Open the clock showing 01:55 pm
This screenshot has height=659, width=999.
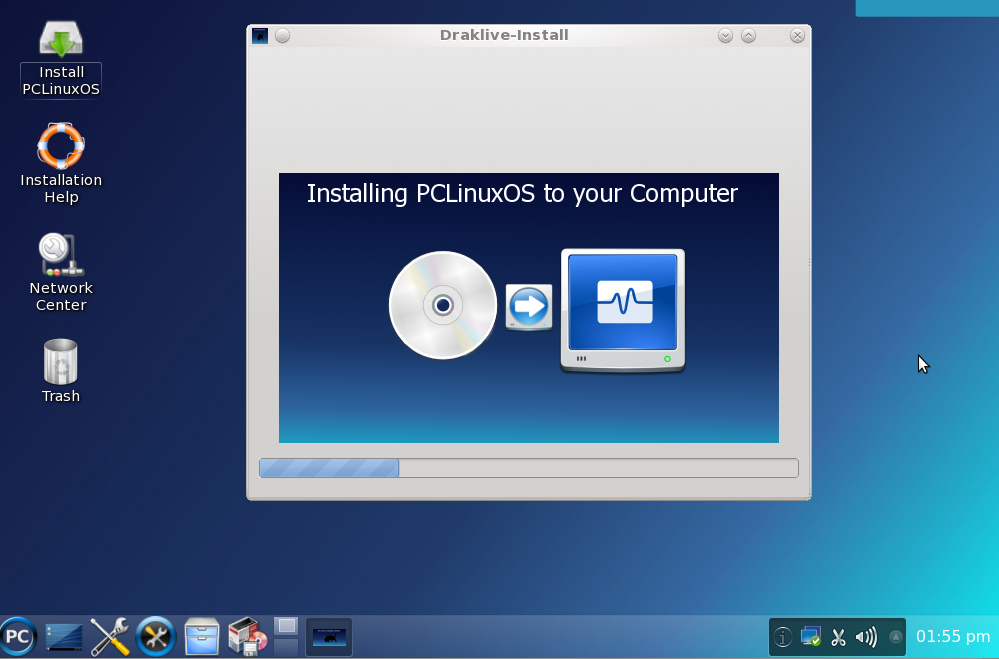tap(952, 637)
